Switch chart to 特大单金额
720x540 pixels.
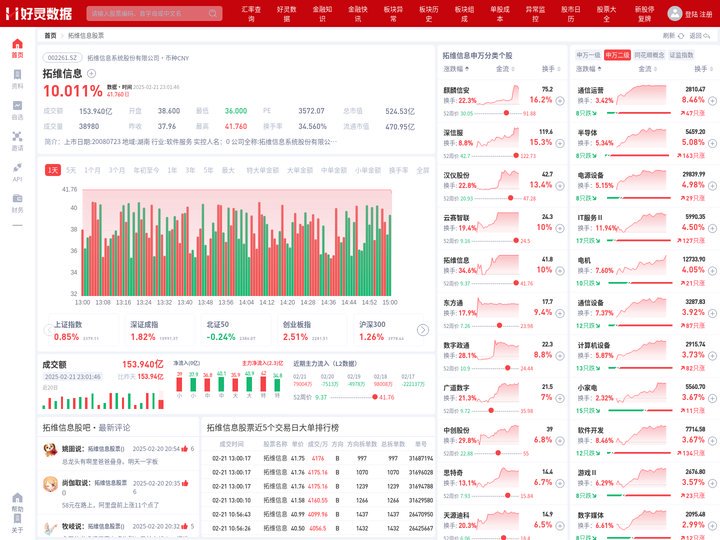tap(262, 170)
